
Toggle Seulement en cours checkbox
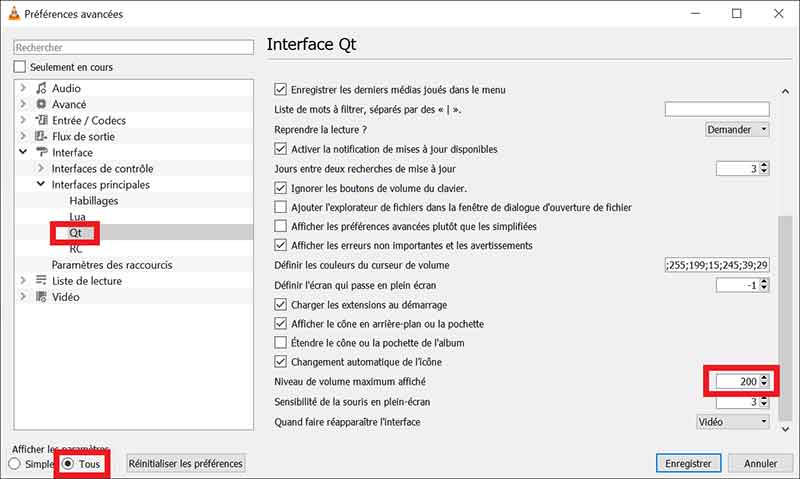click(x=19, y=67)
